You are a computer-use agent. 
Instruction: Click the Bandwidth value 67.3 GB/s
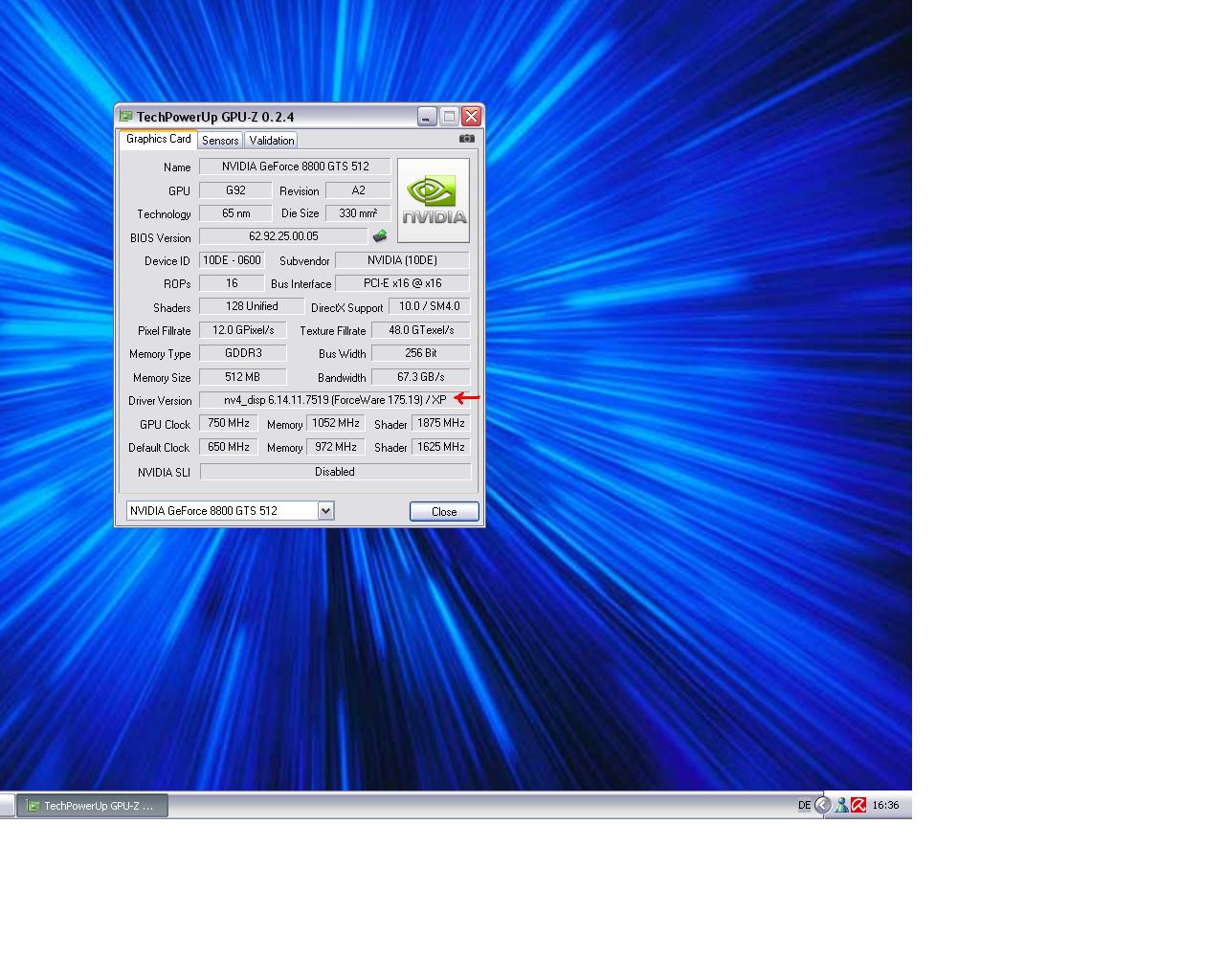click(421, 377)
